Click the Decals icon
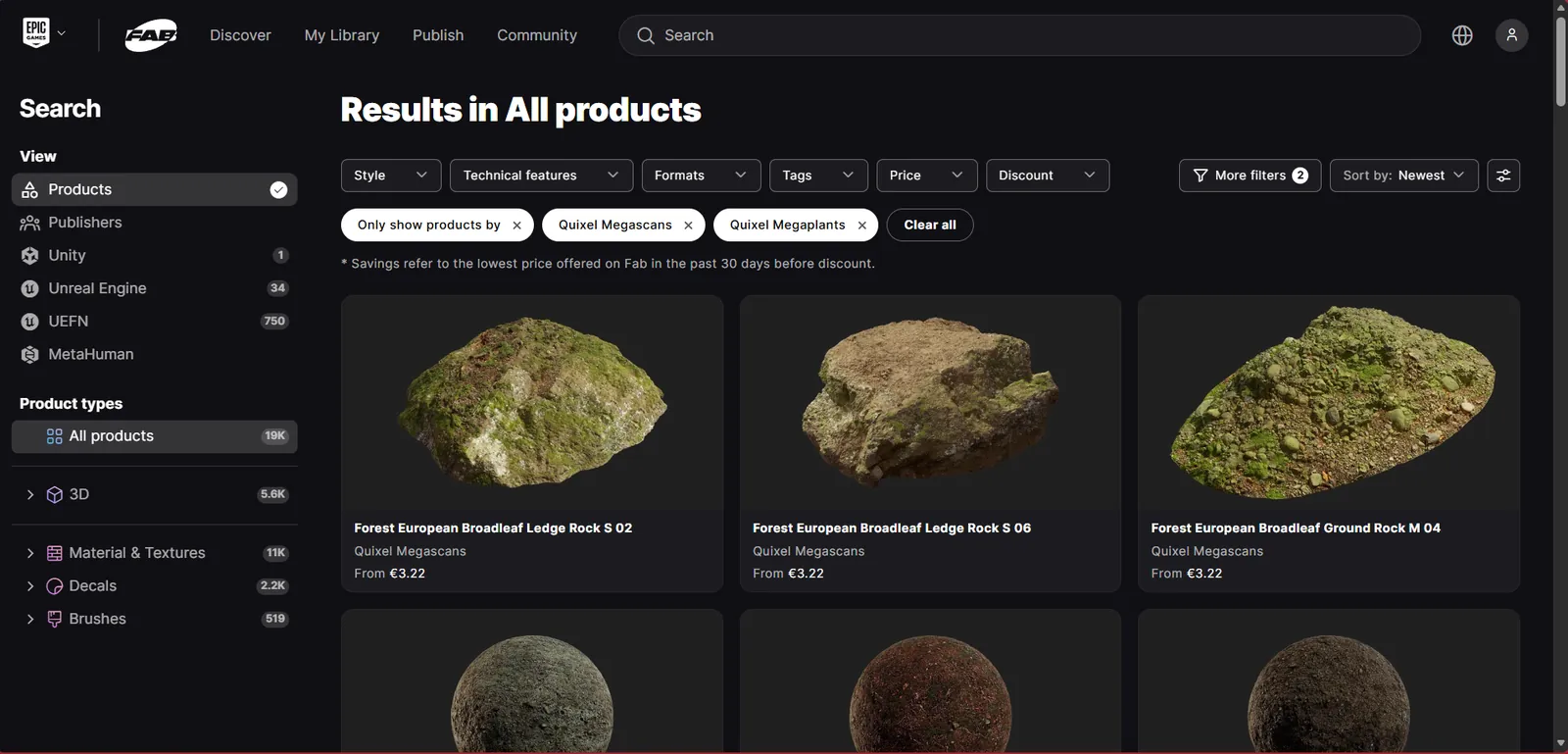 pyautogui.click(x=55, y=586)
